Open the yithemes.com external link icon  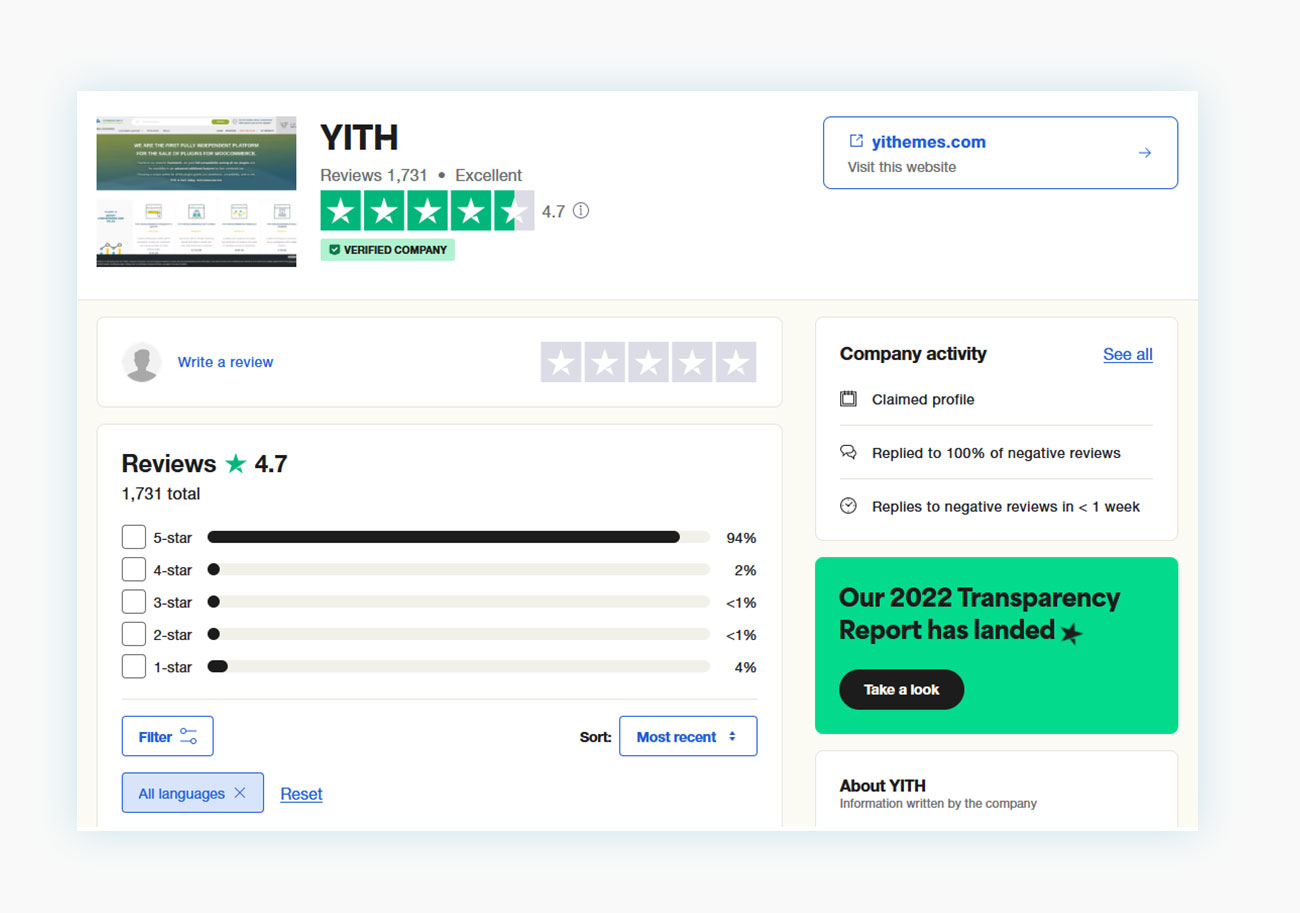click(856, 141)
